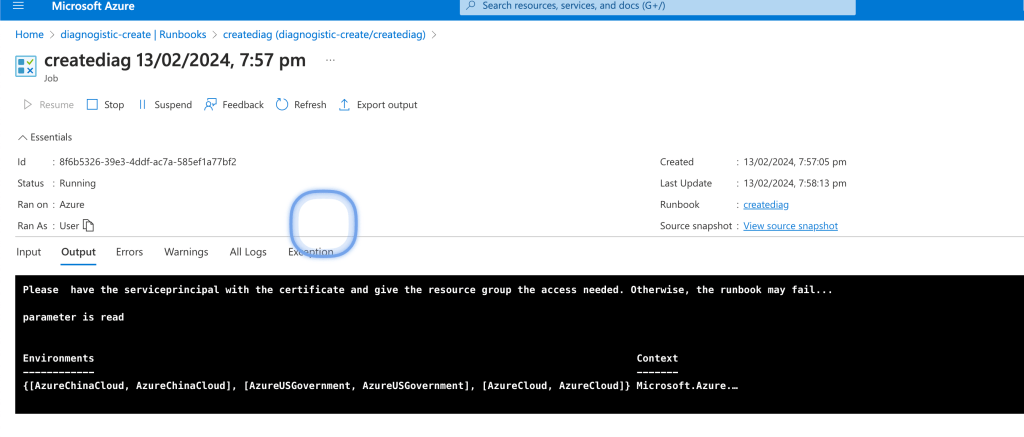Open the Azure portal hamburger menu
The image size is (1024, 437).
click(x=18, y=6)
